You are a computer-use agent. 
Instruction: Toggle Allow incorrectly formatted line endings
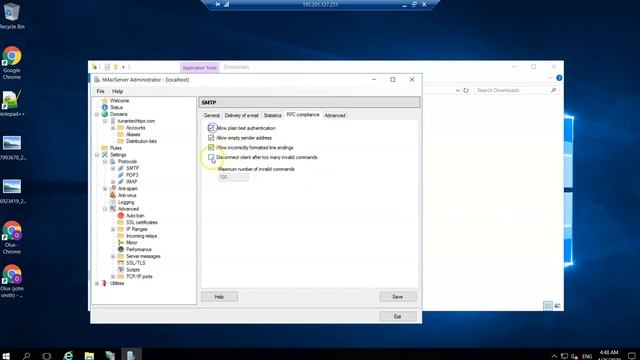[211, 147]
